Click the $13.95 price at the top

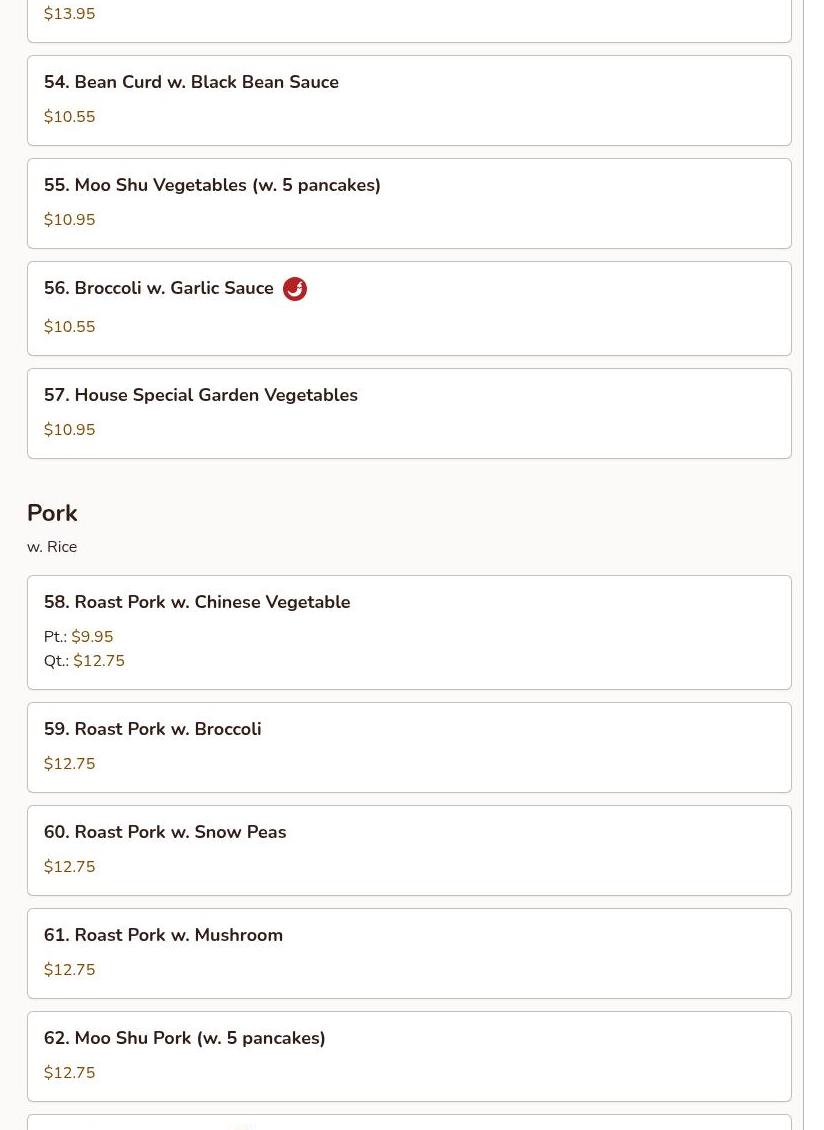pyautogui.click(x=70, y=14)
